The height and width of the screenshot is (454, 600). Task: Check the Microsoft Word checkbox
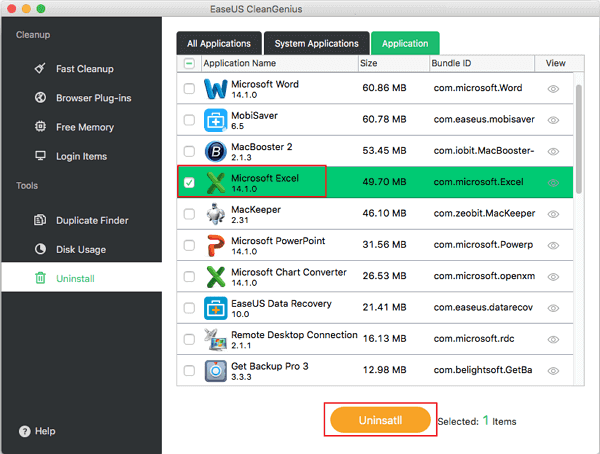[190, 90]
